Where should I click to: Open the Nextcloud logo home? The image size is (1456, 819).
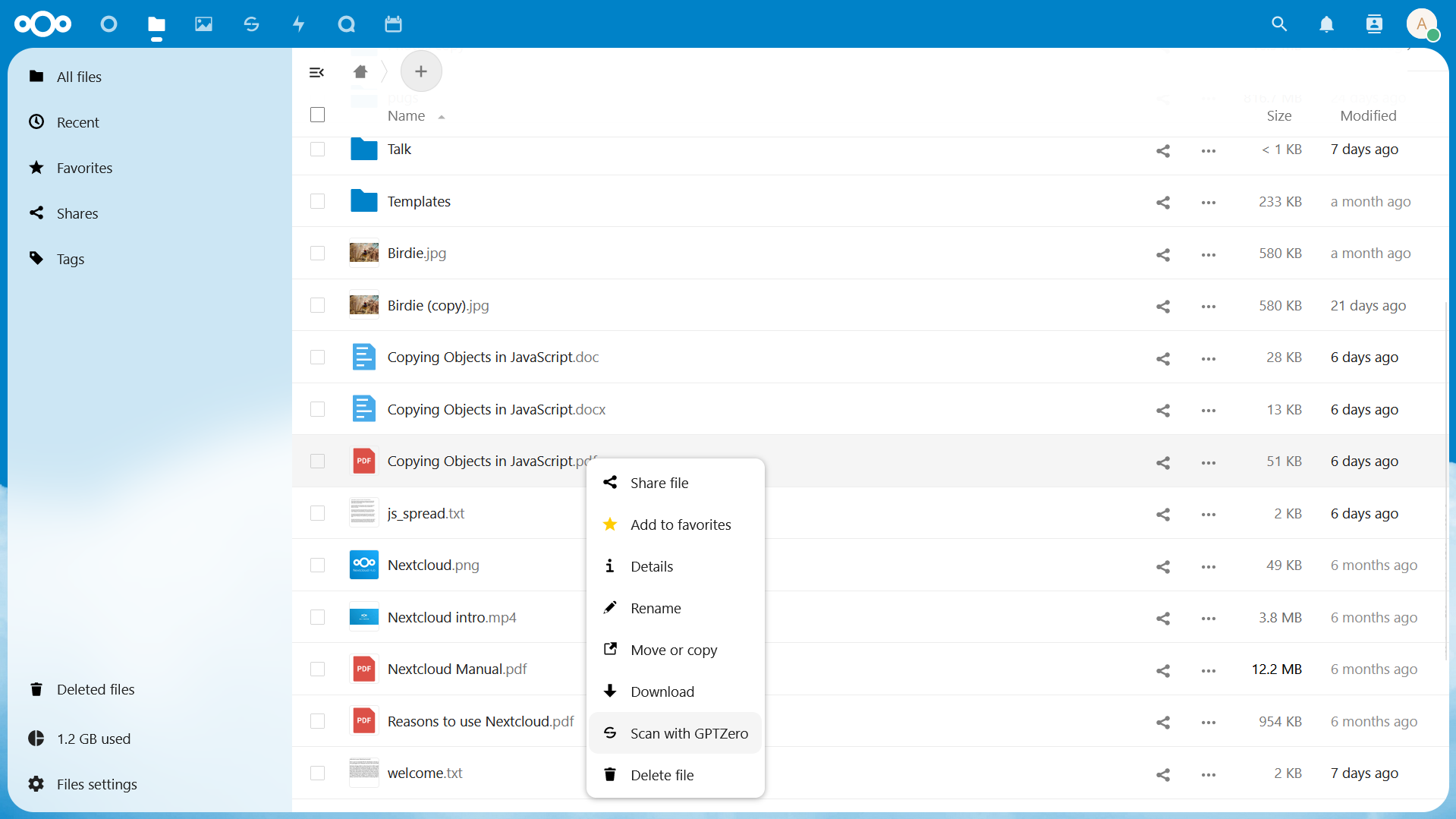[42, 24]
